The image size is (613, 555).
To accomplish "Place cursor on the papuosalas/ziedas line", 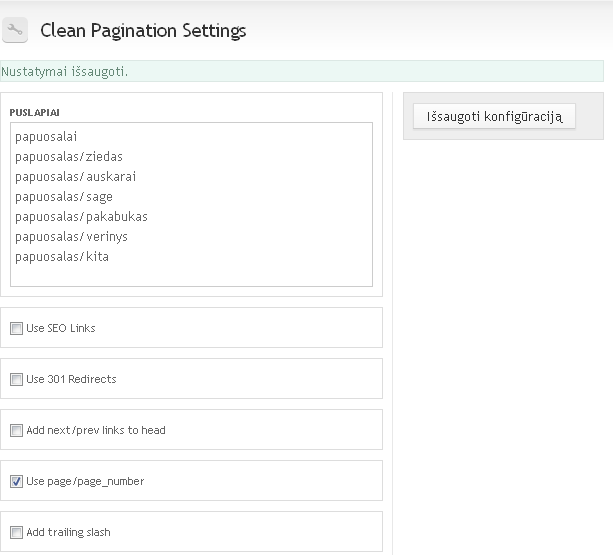I will point(69,157).
